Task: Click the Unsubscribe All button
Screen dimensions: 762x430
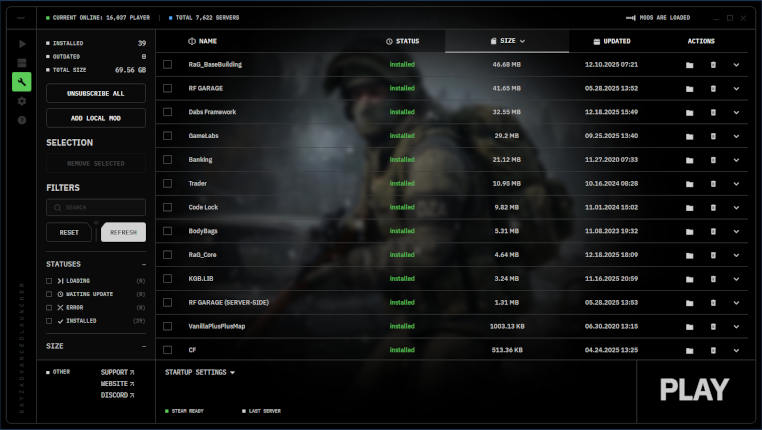Action: pos(96,93)
